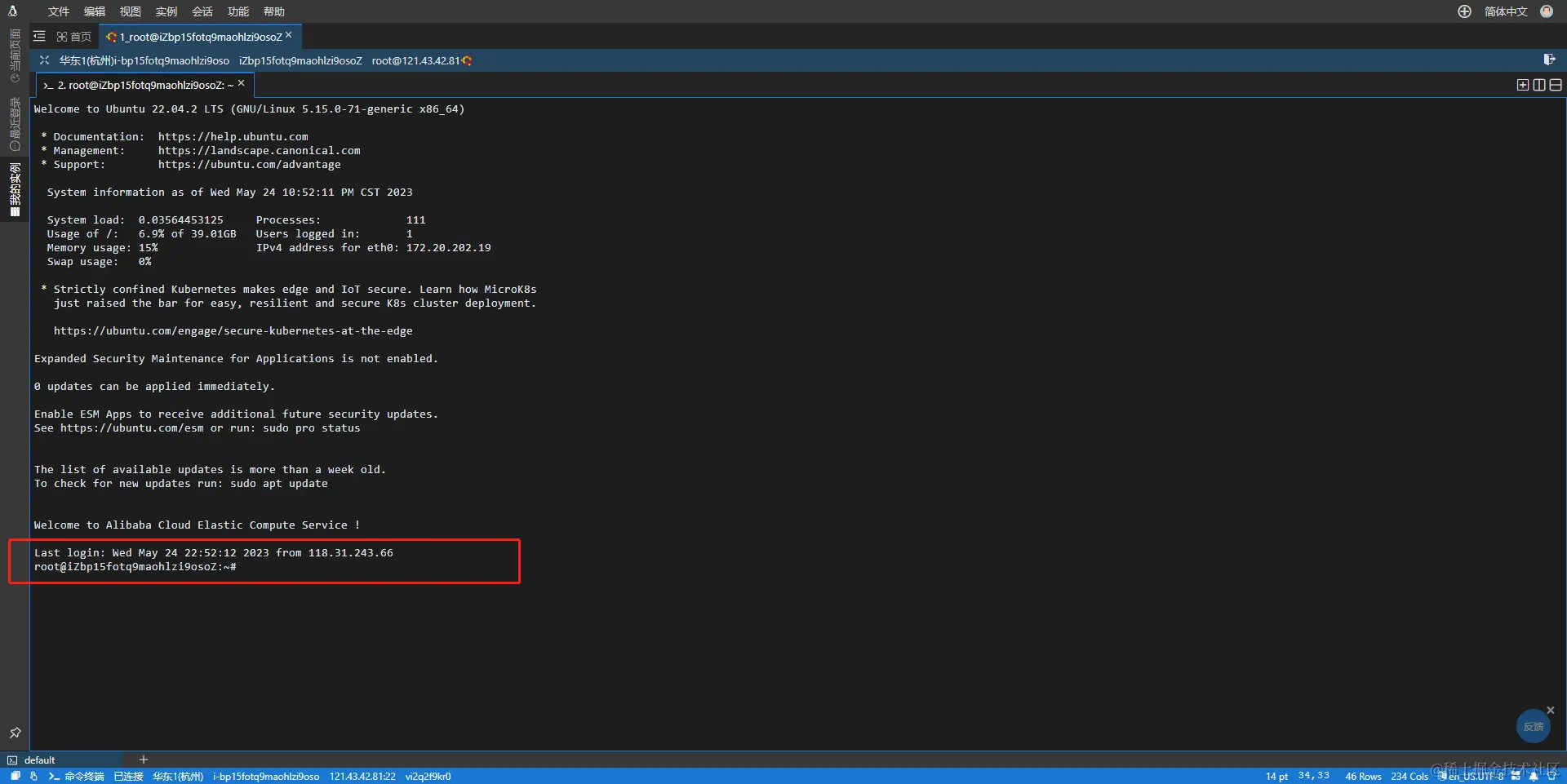Click the https://landscape.canonical.com URL

tap(260, 151)
